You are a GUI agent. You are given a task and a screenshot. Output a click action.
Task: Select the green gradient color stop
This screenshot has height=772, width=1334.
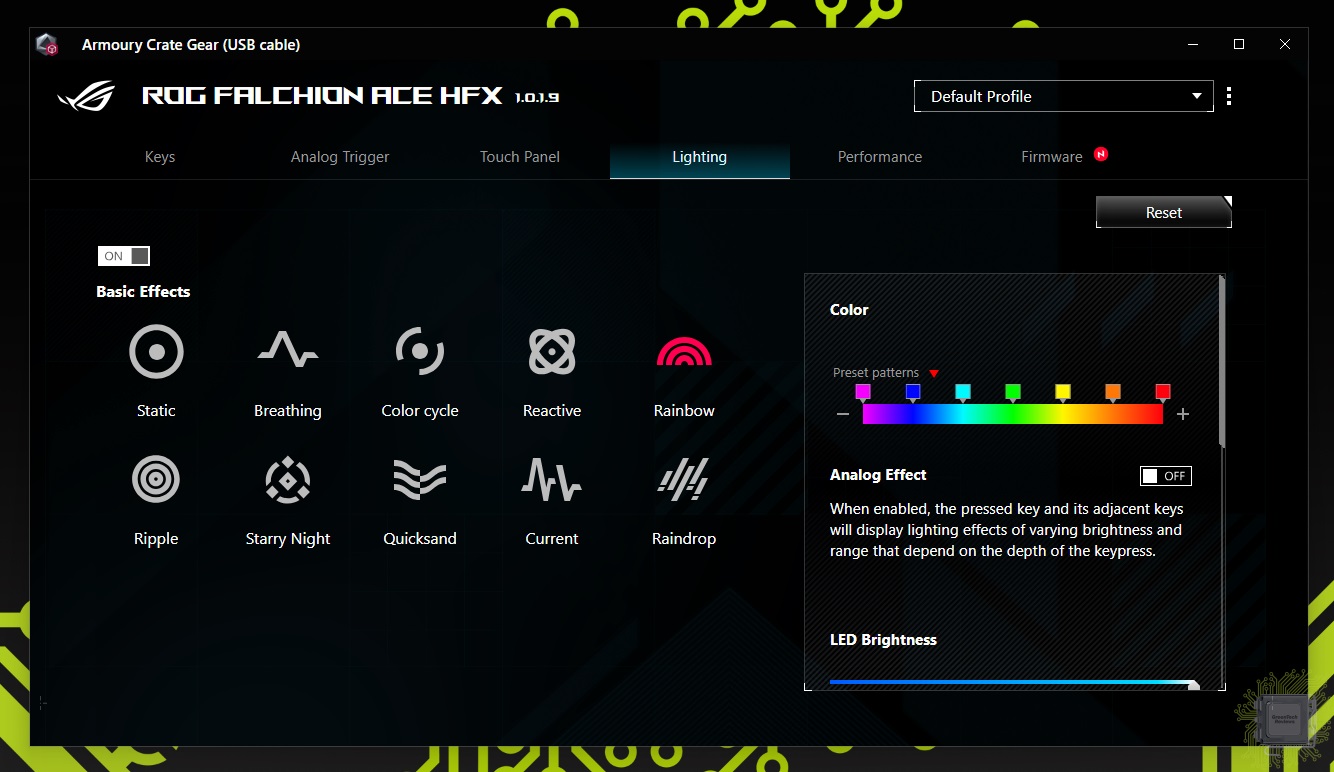click(x=1013, y=392)
